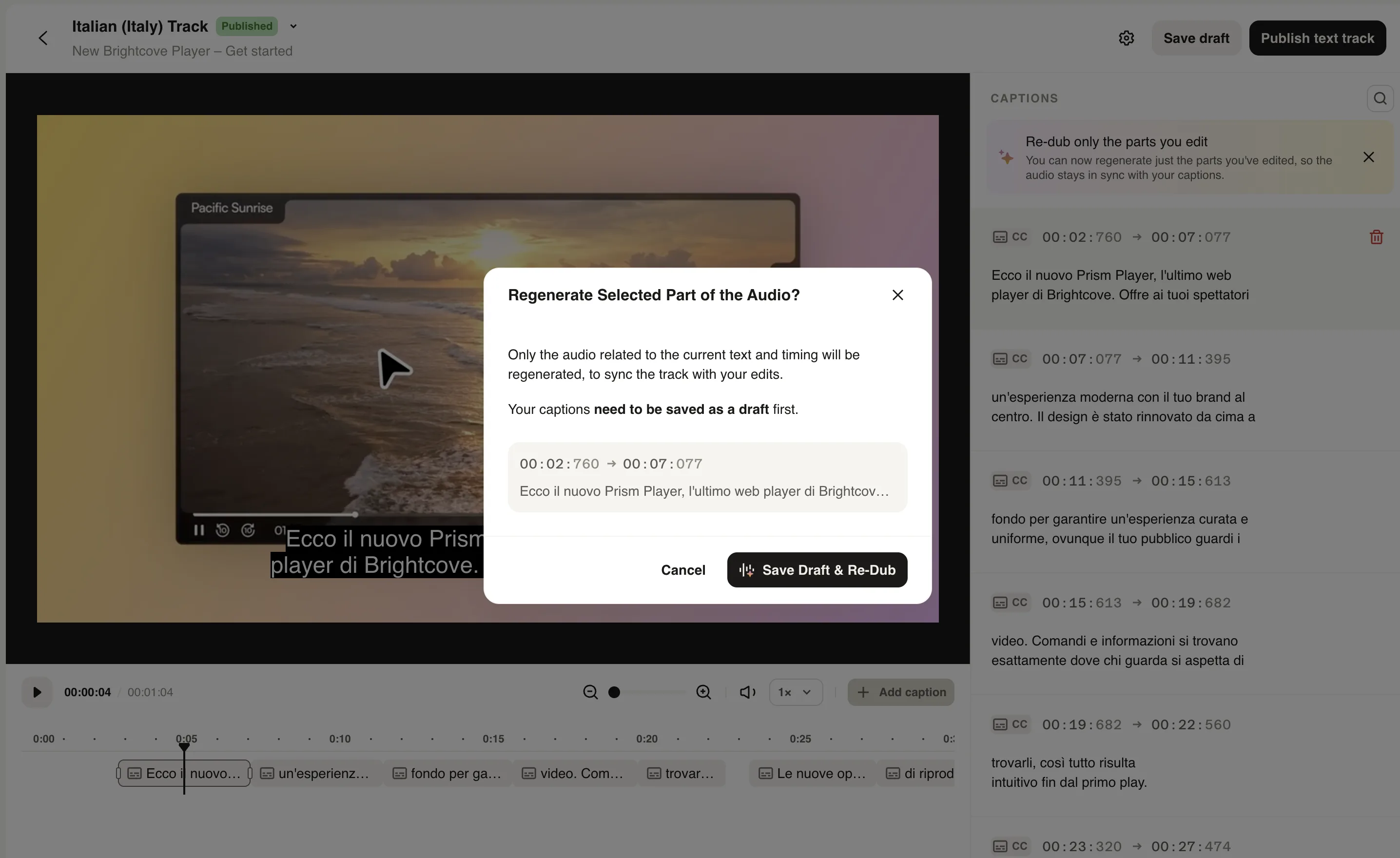Dismiss the Re-dub only the parts banner

1368,157
